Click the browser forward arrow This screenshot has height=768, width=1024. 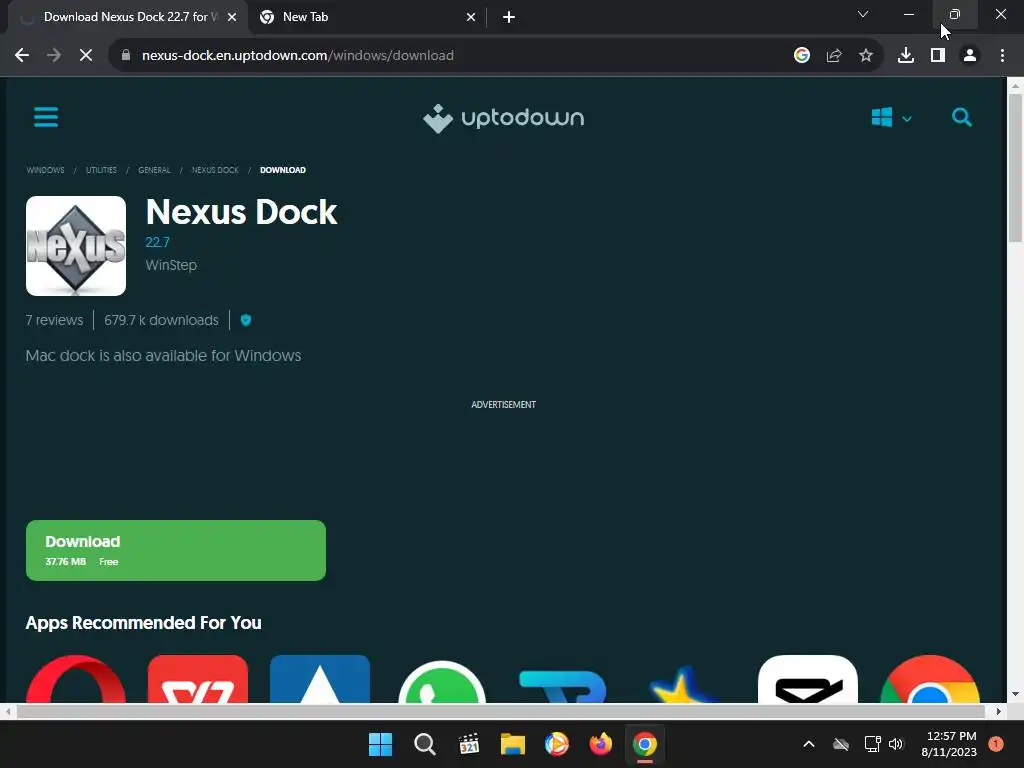click(x=54, y=56)
